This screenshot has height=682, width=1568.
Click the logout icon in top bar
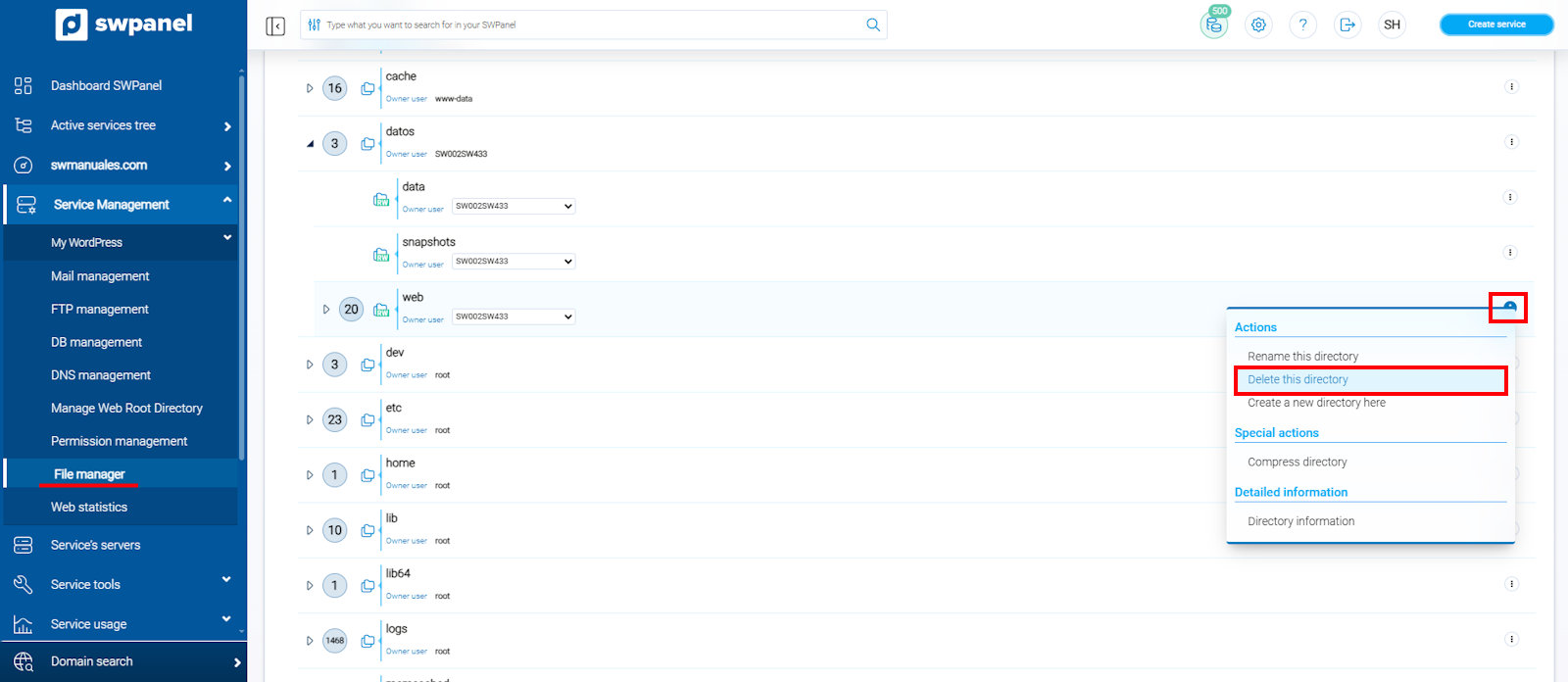point(1347,24)
